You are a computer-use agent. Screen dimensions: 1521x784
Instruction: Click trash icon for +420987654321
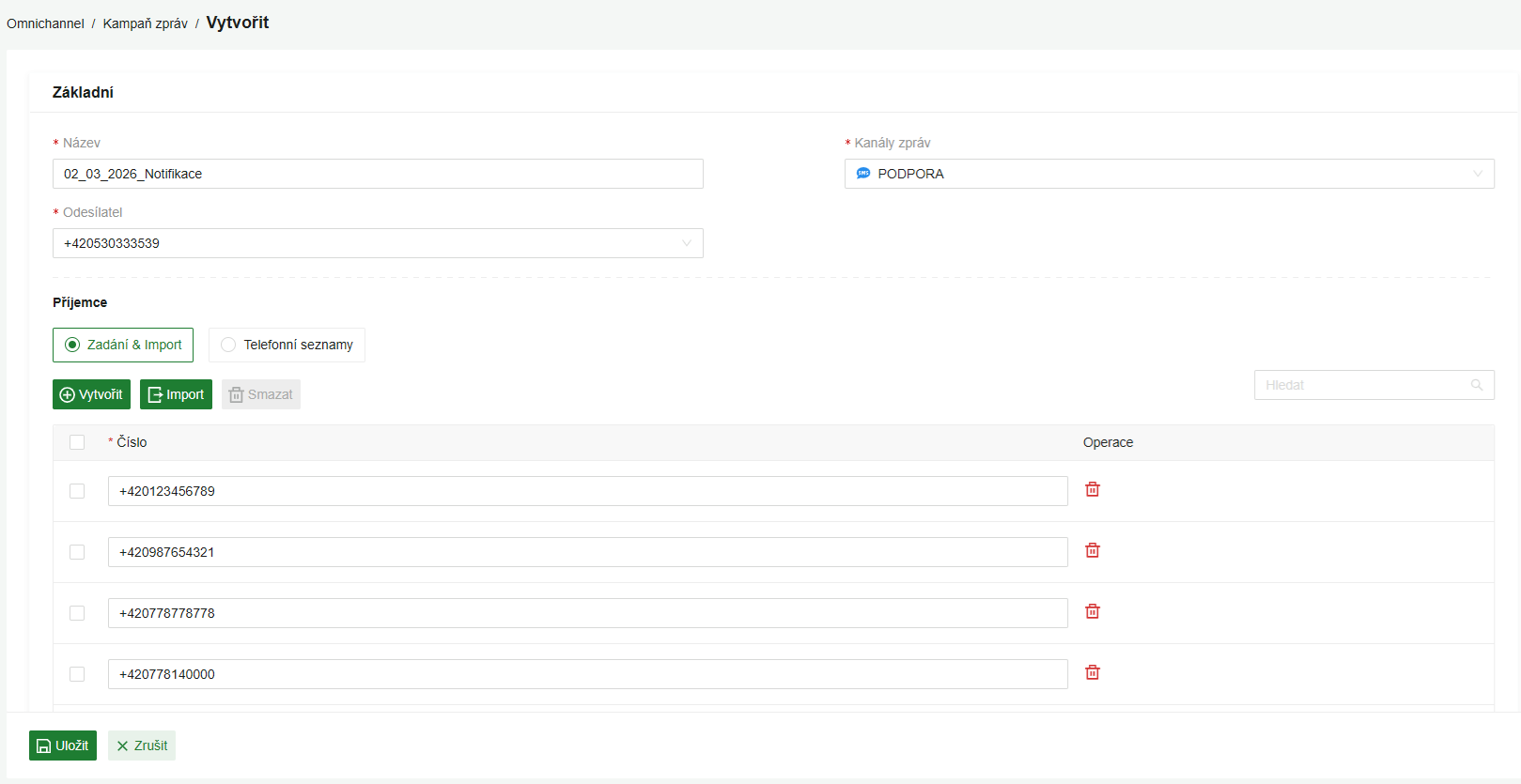pos(1092,550)
